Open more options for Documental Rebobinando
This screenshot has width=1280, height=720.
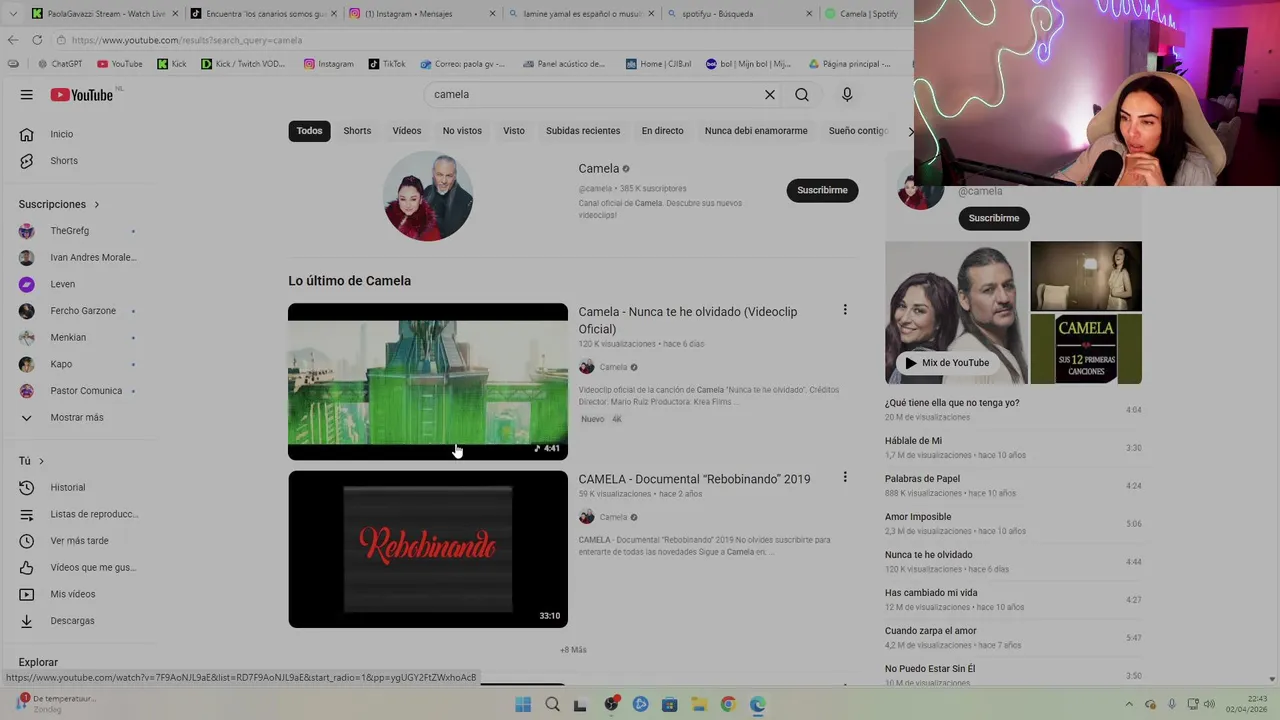(x=845, y=478)
